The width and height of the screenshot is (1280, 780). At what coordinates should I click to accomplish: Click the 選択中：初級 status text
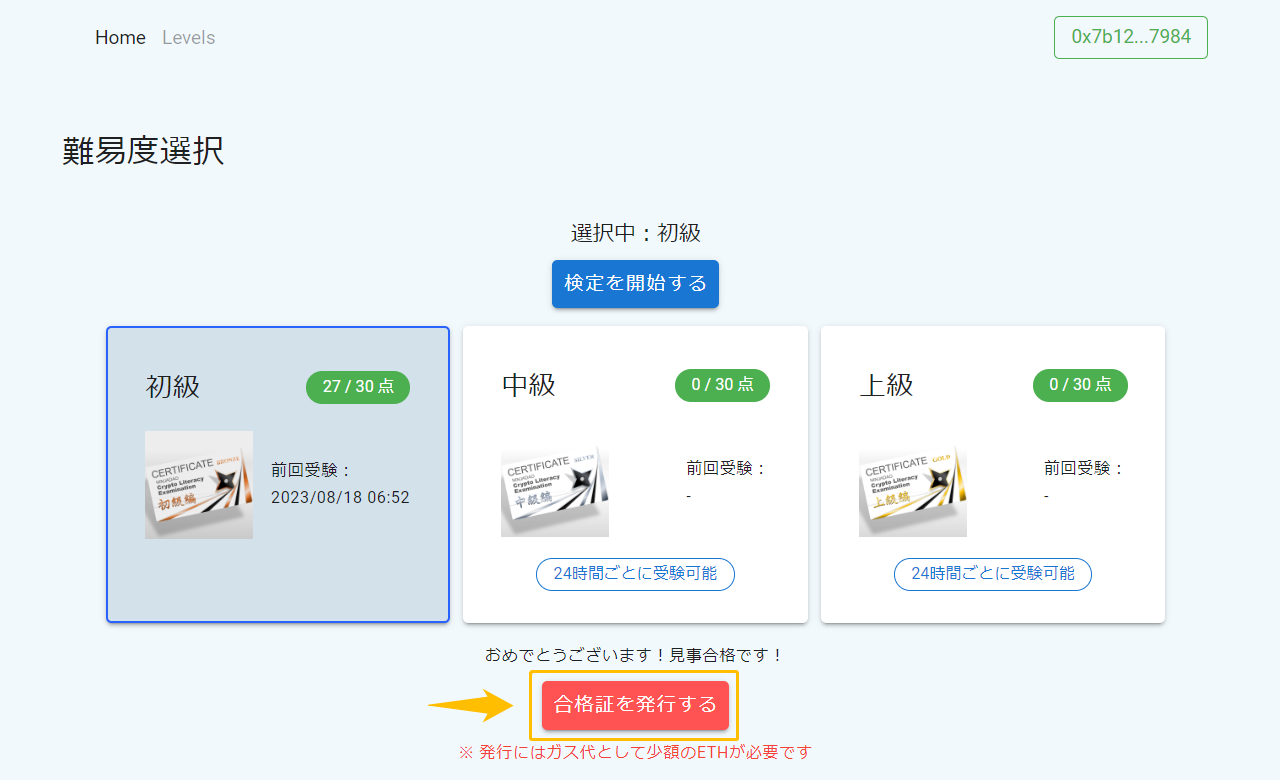636,234
